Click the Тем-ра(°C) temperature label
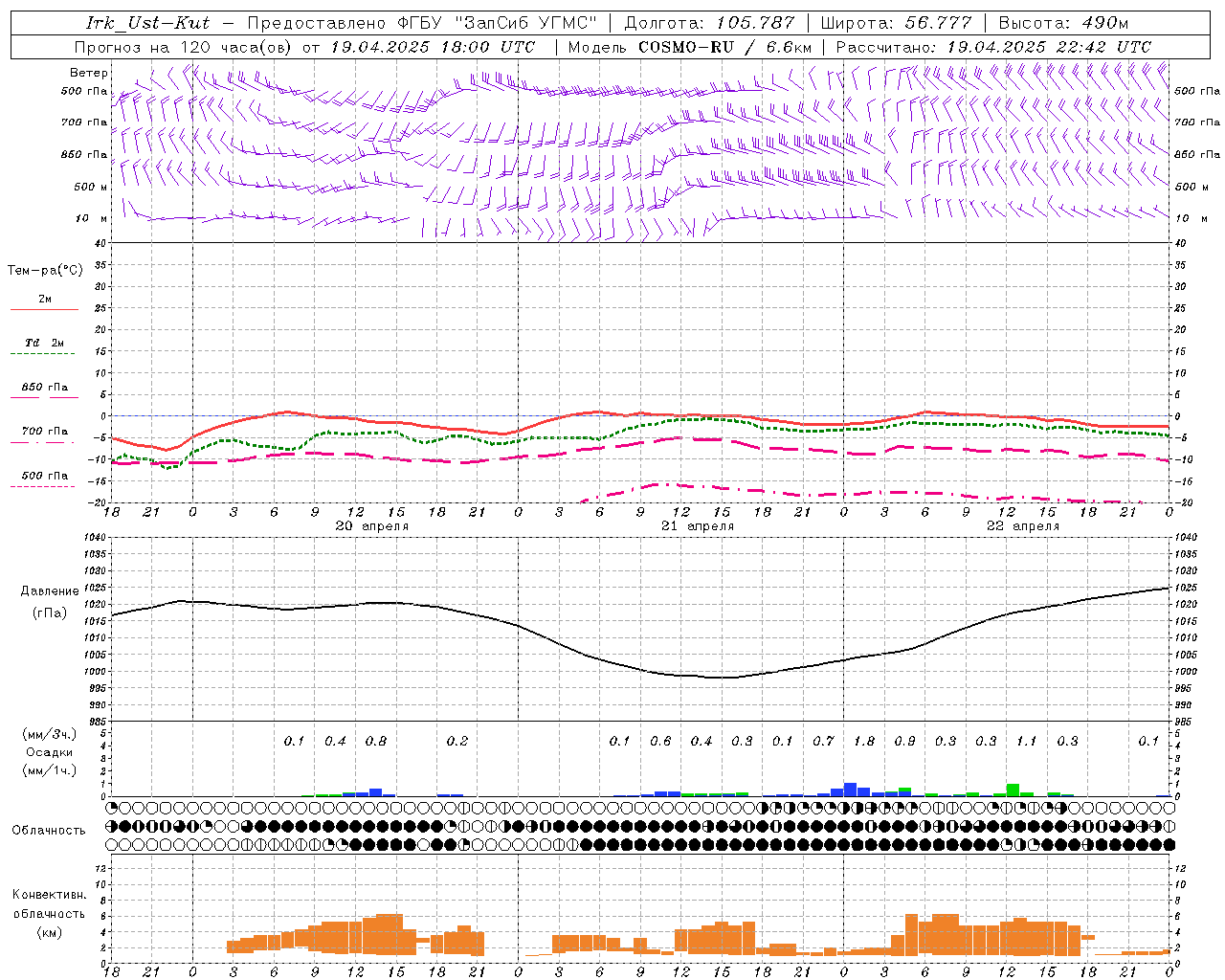Viewport: 1225px width, 980px height. (x=45, y=270)
